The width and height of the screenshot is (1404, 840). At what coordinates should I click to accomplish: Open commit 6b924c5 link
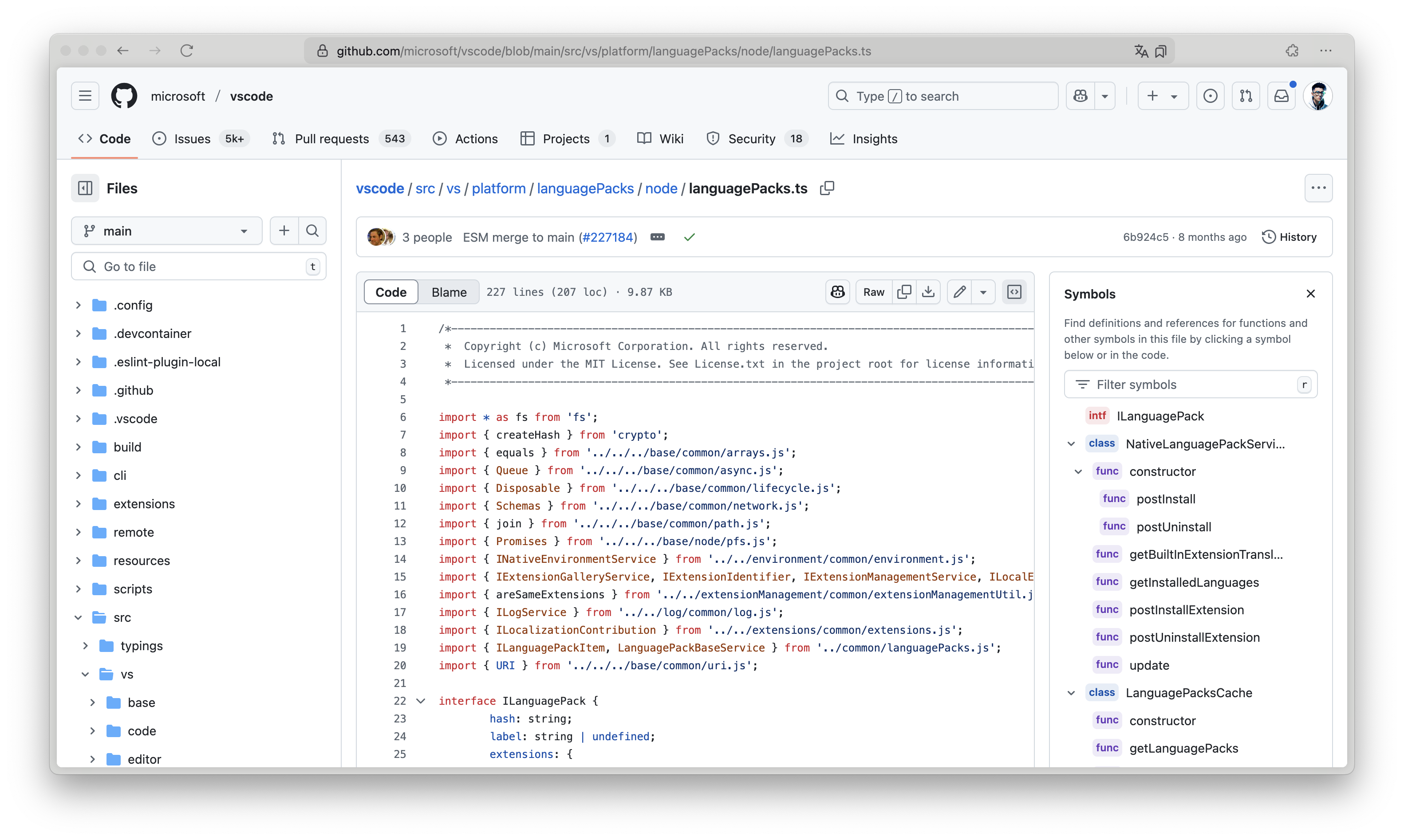[x=1145, y=237]
